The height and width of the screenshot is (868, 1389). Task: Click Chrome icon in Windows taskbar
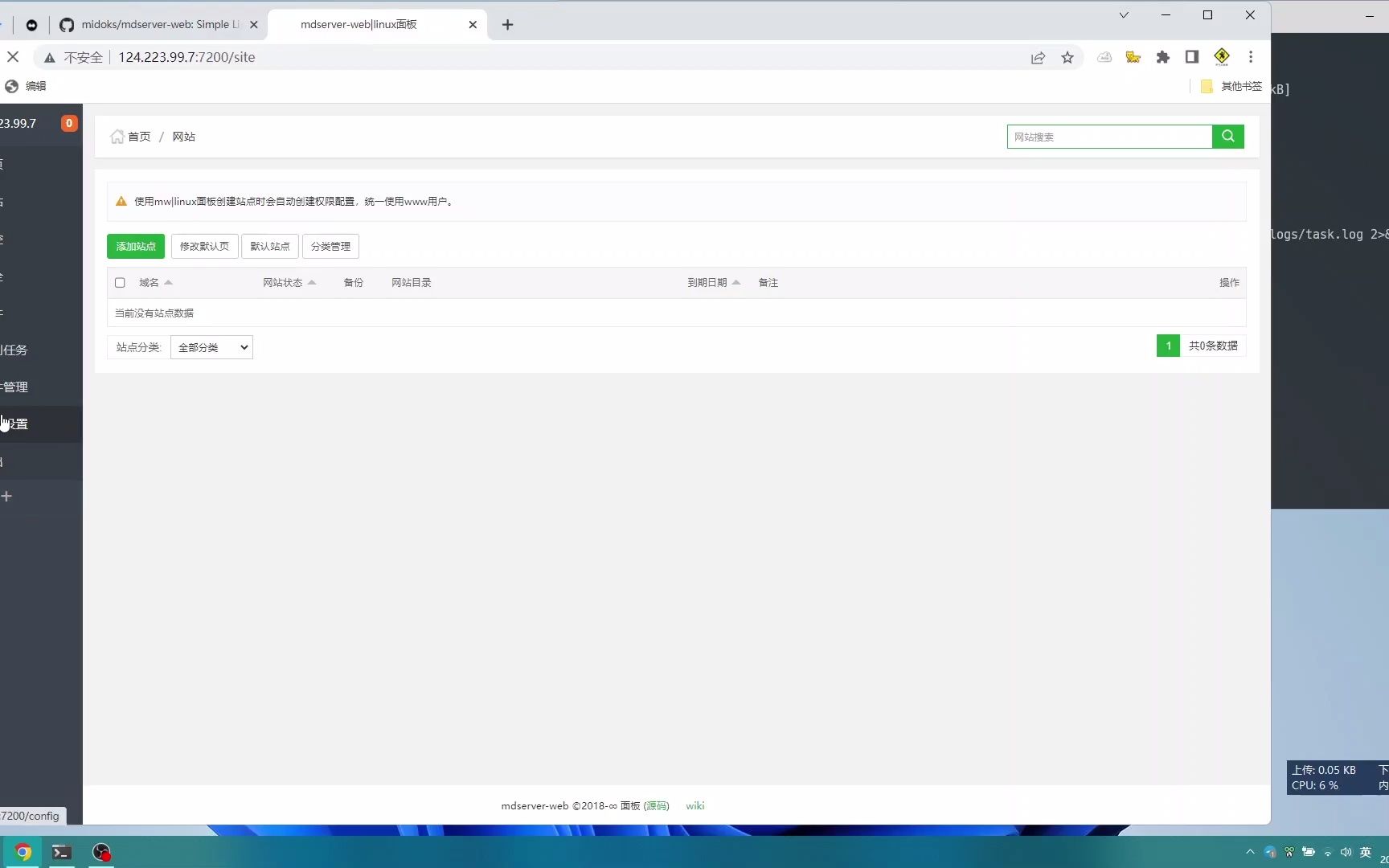tap(23, 852)
